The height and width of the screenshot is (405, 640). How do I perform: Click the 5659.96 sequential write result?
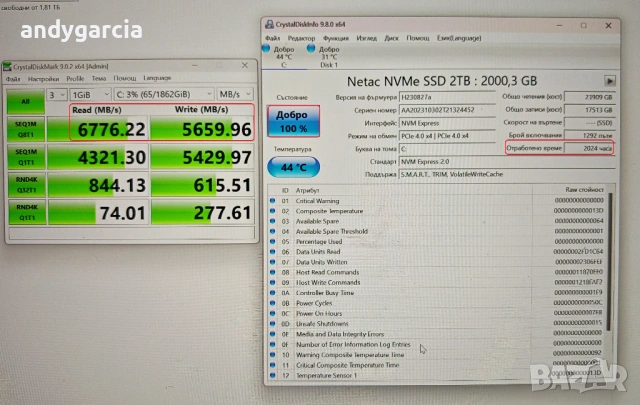tap(202, 129)
